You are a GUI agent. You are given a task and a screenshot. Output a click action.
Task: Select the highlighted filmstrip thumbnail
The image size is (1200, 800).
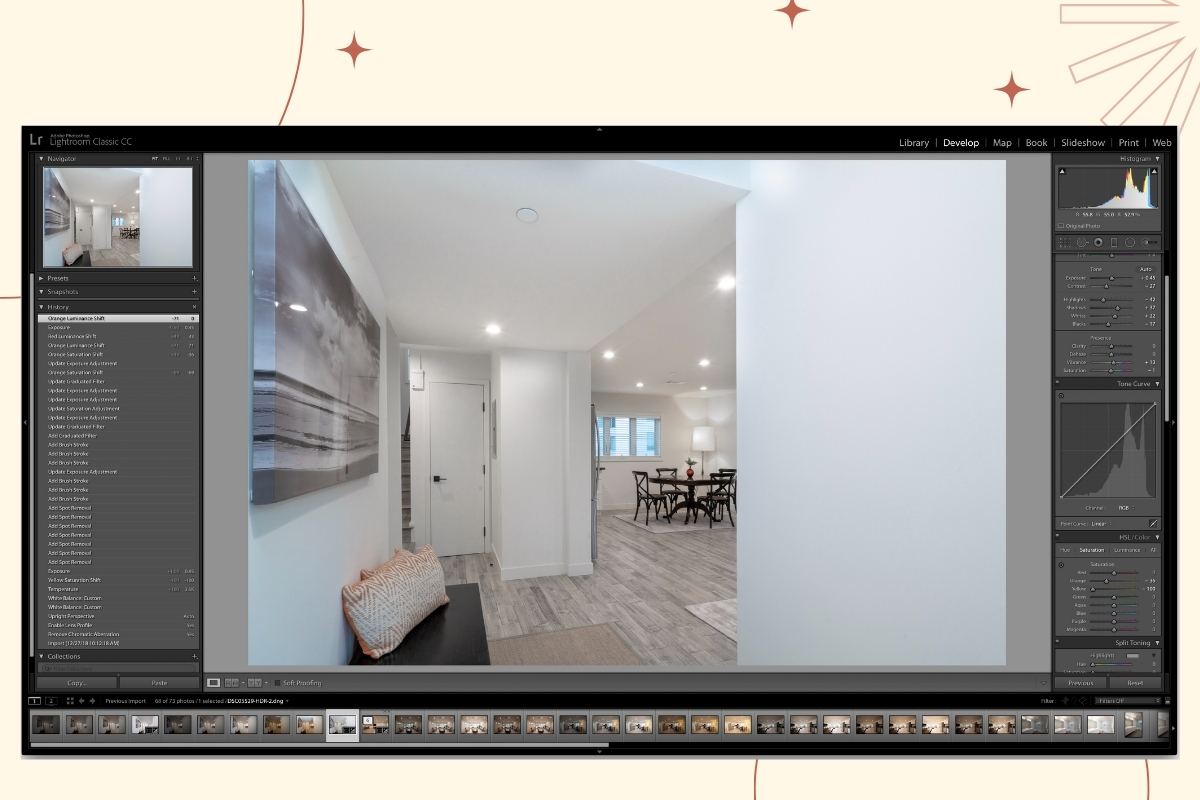341,724
